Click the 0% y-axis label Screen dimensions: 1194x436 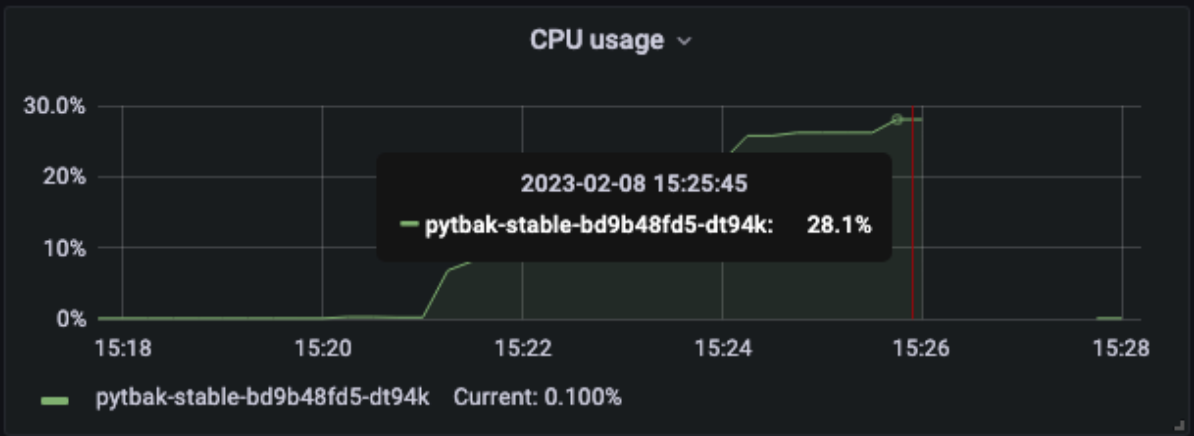[72, 319]
